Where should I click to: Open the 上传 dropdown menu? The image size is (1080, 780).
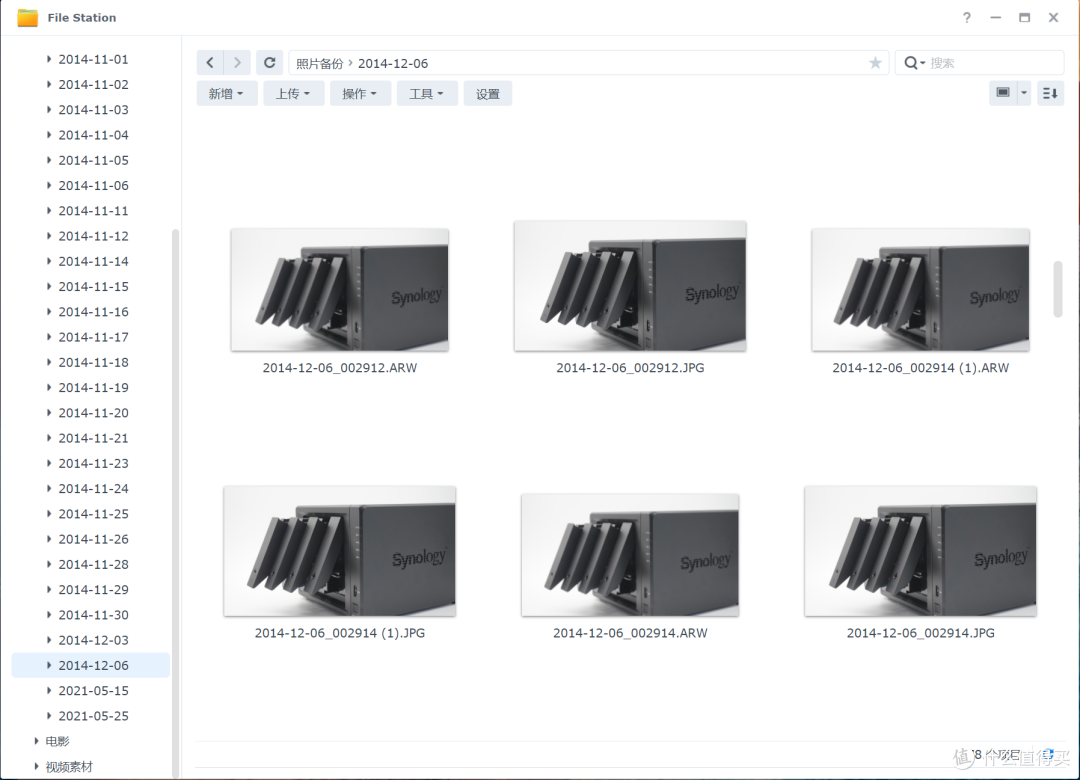(293, 94)
